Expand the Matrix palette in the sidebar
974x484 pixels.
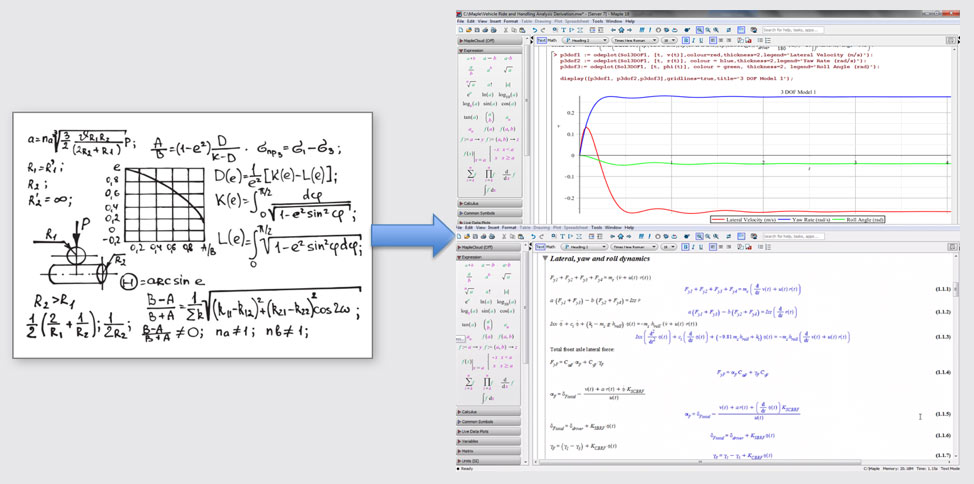tap(468, 450)
